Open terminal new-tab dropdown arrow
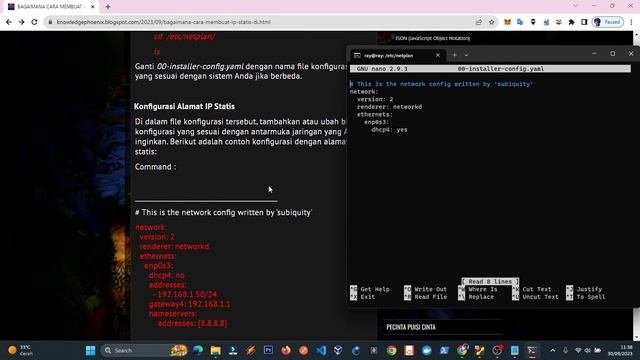Image resolution: width=640 pixels, height=360 pixels. click(466, 55)
